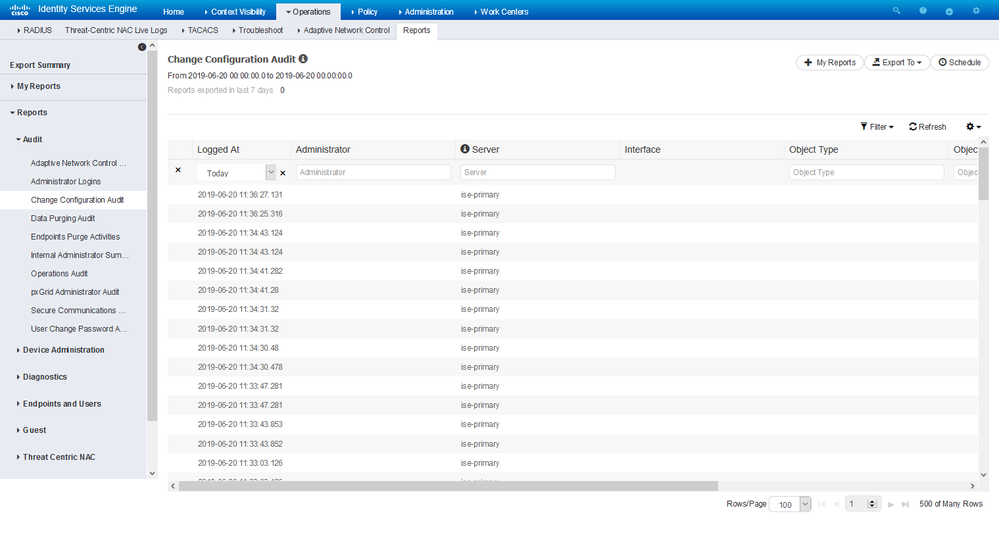Add to My Reports
Image resolution: width=999 pixels, height=560 pixels.
tap(830, 62)
